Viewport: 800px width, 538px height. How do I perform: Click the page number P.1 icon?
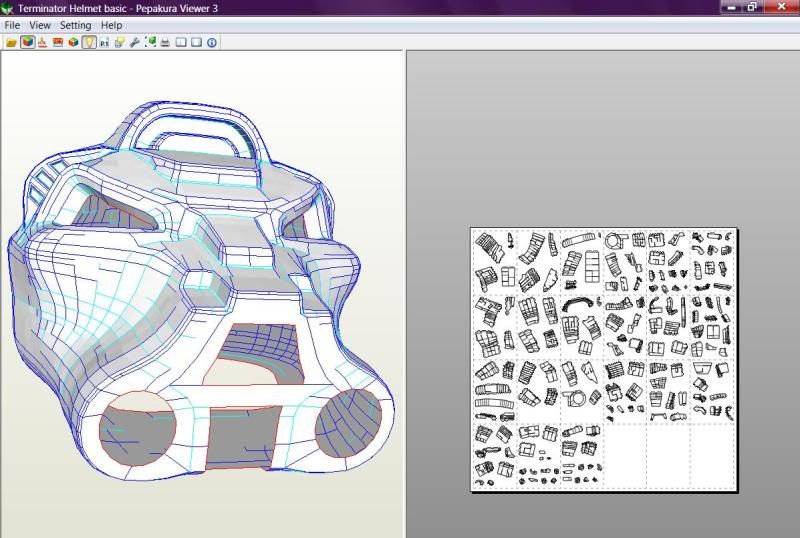[x=104, y=42]
